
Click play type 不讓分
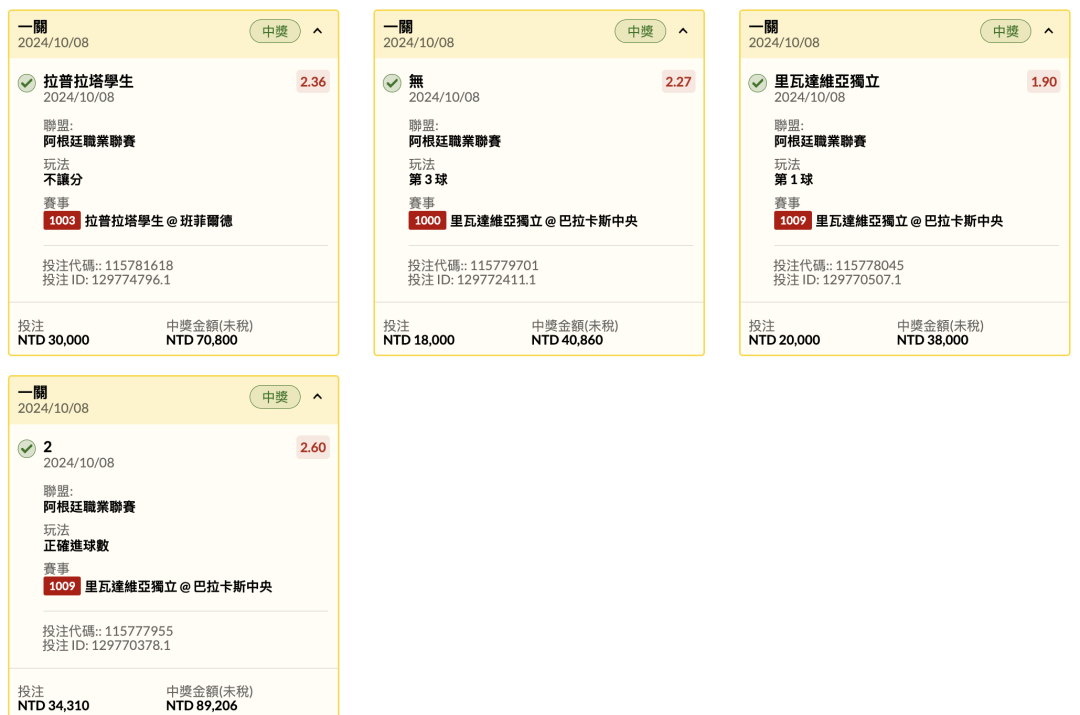(63, 180)
